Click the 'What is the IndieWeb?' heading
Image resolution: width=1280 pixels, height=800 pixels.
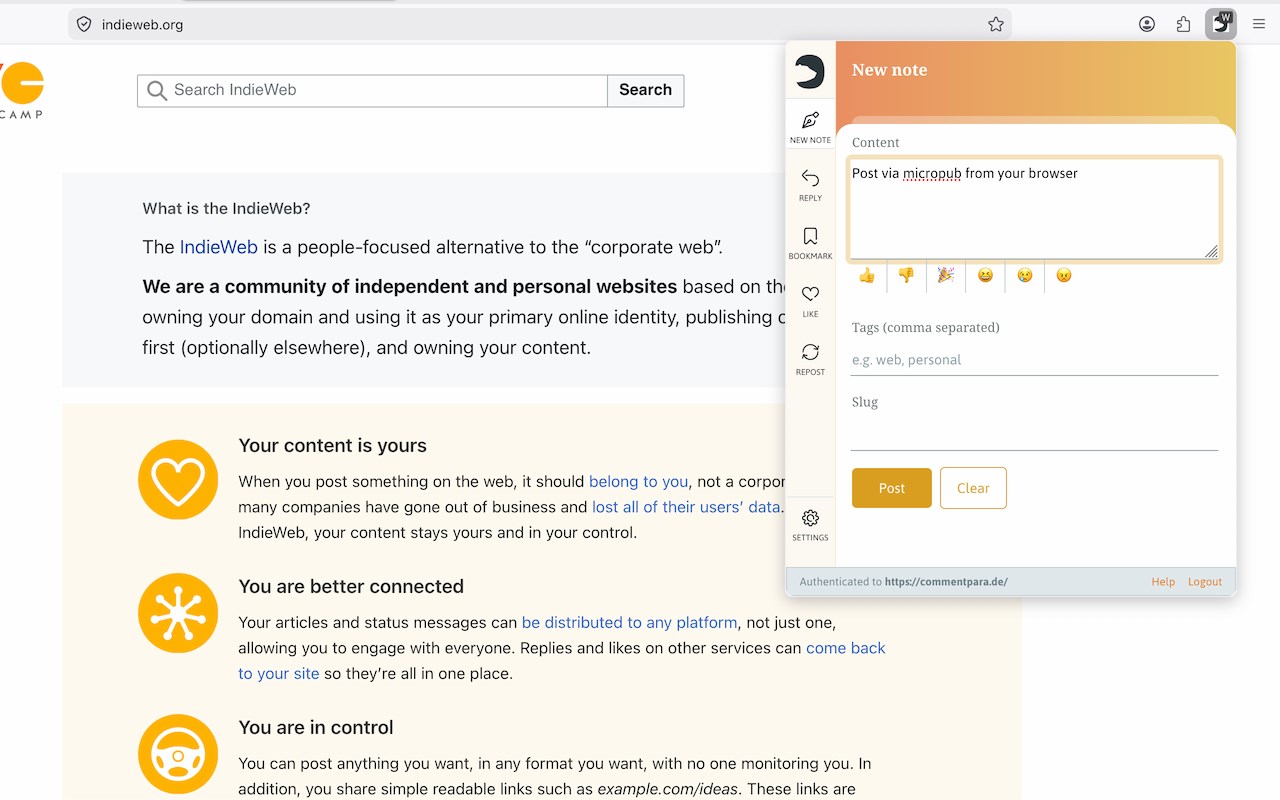pos(227,209)
